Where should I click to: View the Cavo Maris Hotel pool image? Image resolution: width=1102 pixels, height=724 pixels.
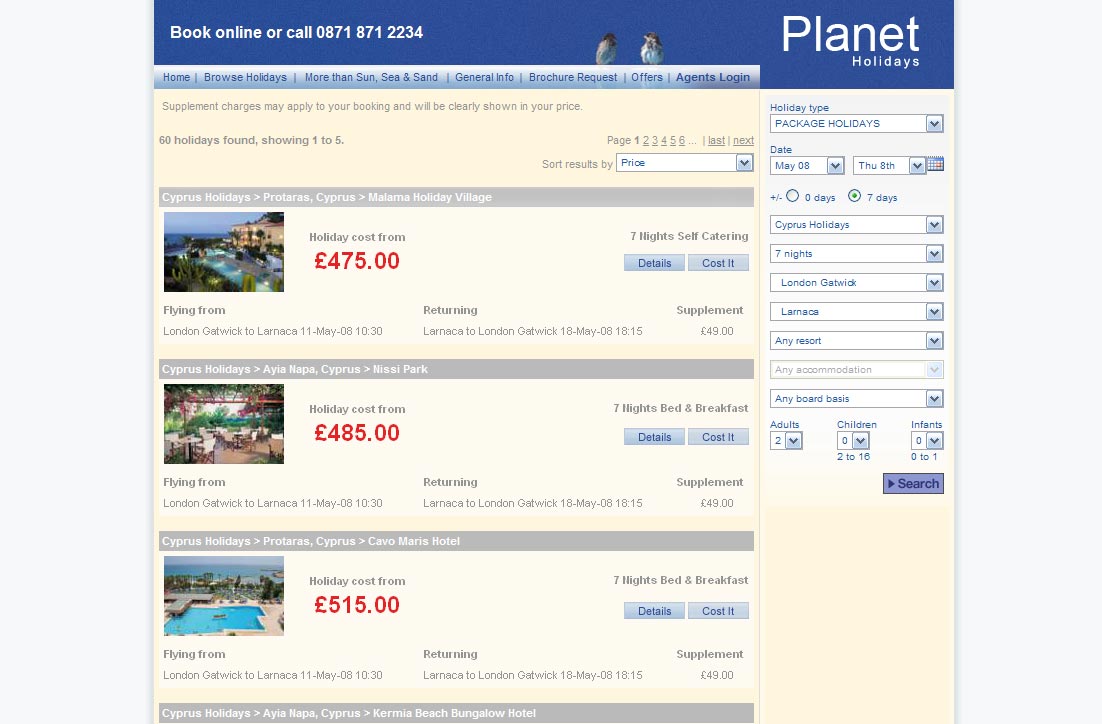pyautogui.click(x=224, y=596)
